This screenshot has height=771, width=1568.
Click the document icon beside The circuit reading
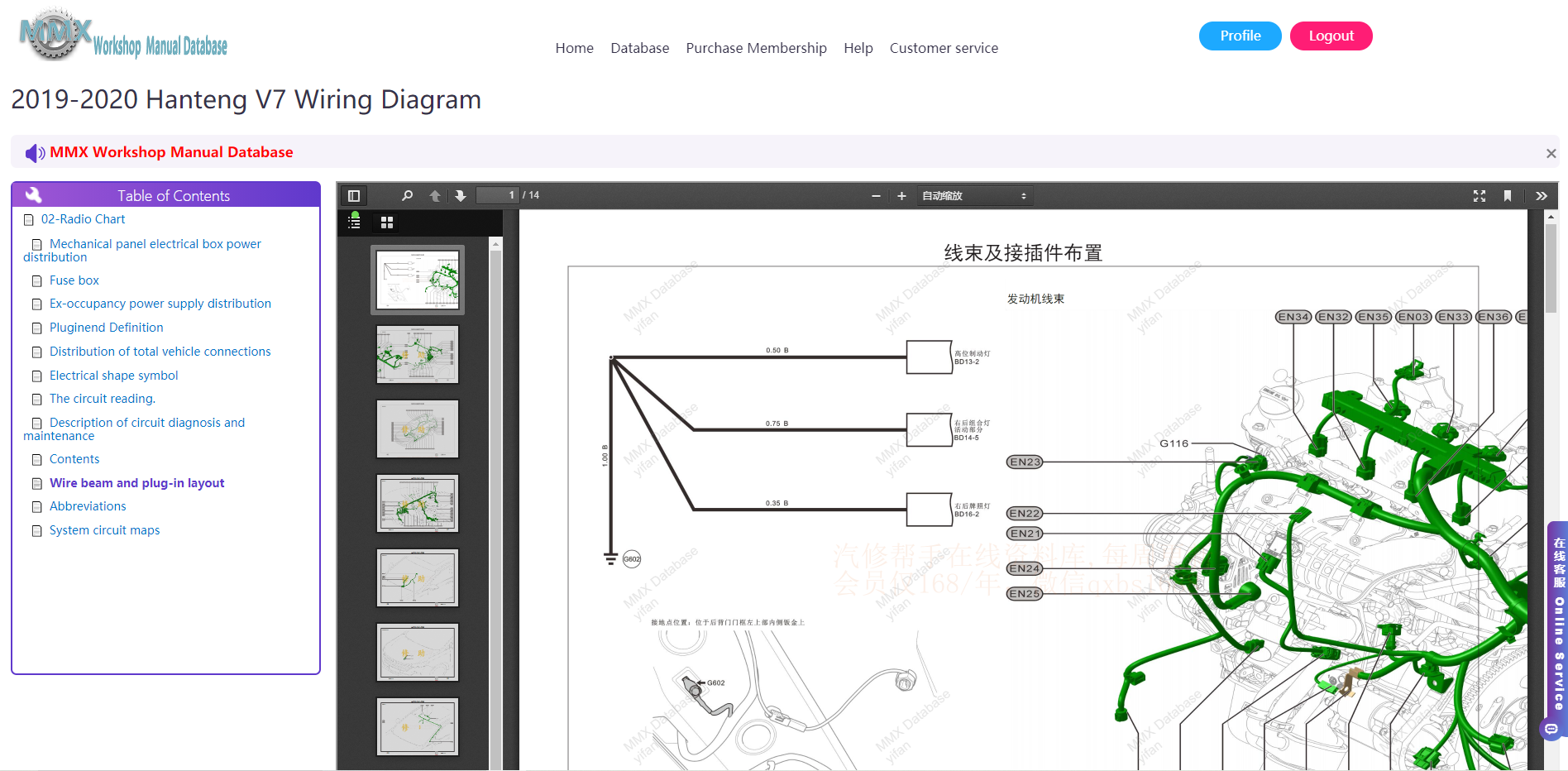36,400
